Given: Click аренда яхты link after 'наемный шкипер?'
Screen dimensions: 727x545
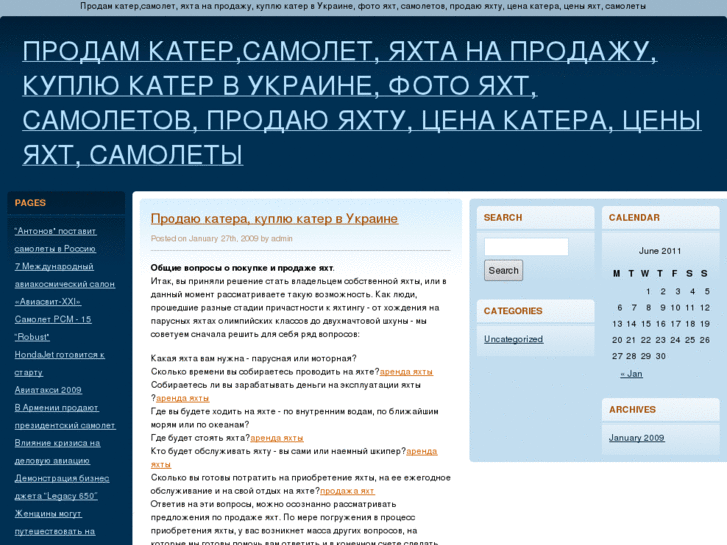Looking at the screenshot, I should point(294,457).
